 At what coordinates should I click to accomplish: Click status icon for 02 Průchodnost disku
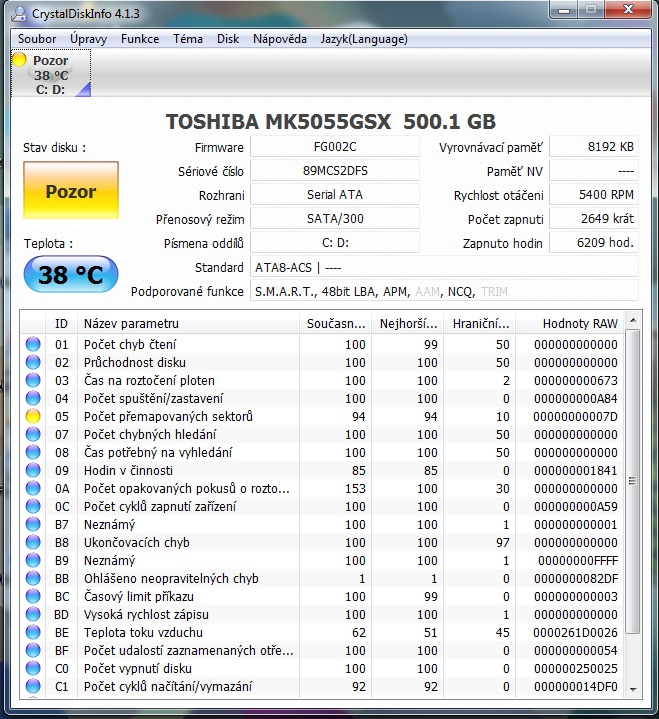(x=33, y=362)
